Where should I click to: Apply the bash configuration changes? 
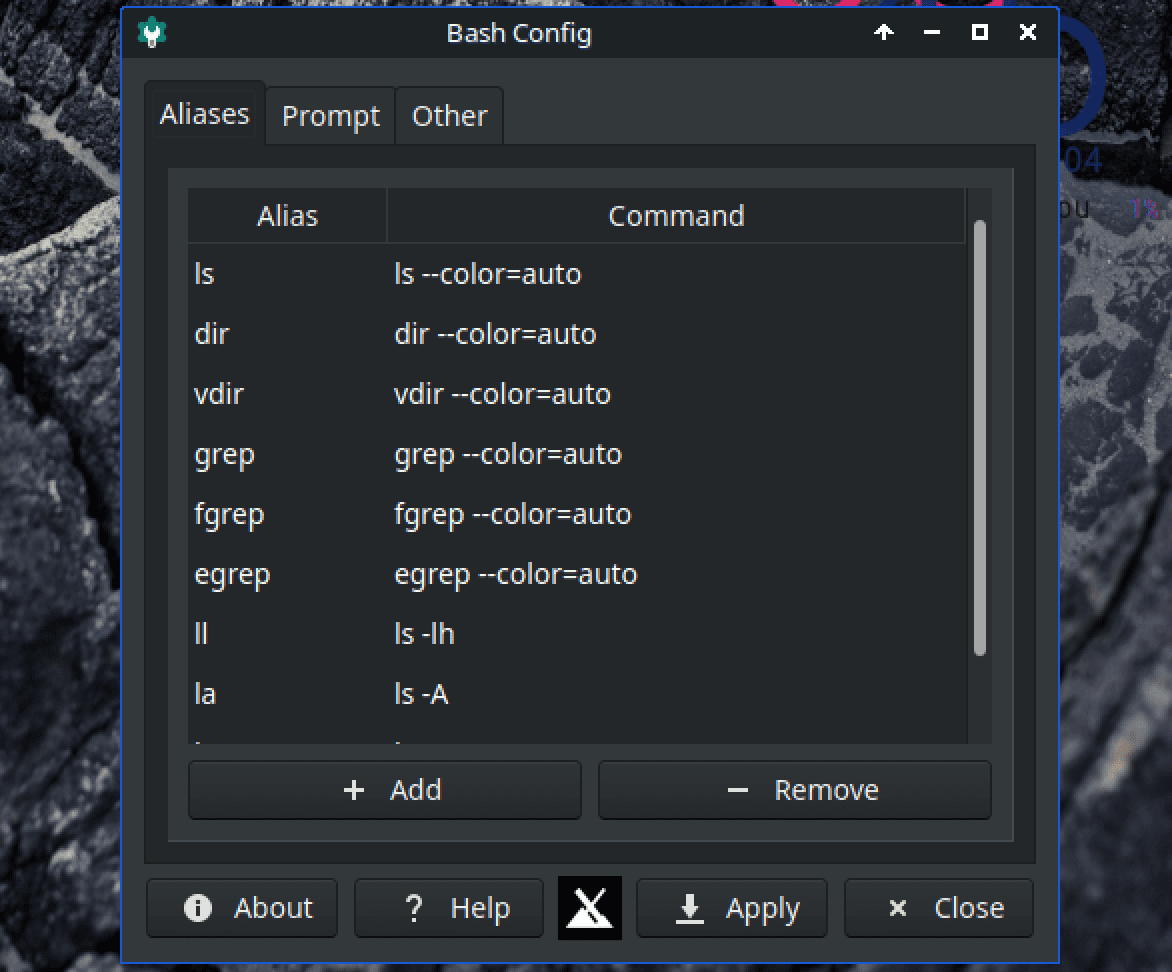732,908
